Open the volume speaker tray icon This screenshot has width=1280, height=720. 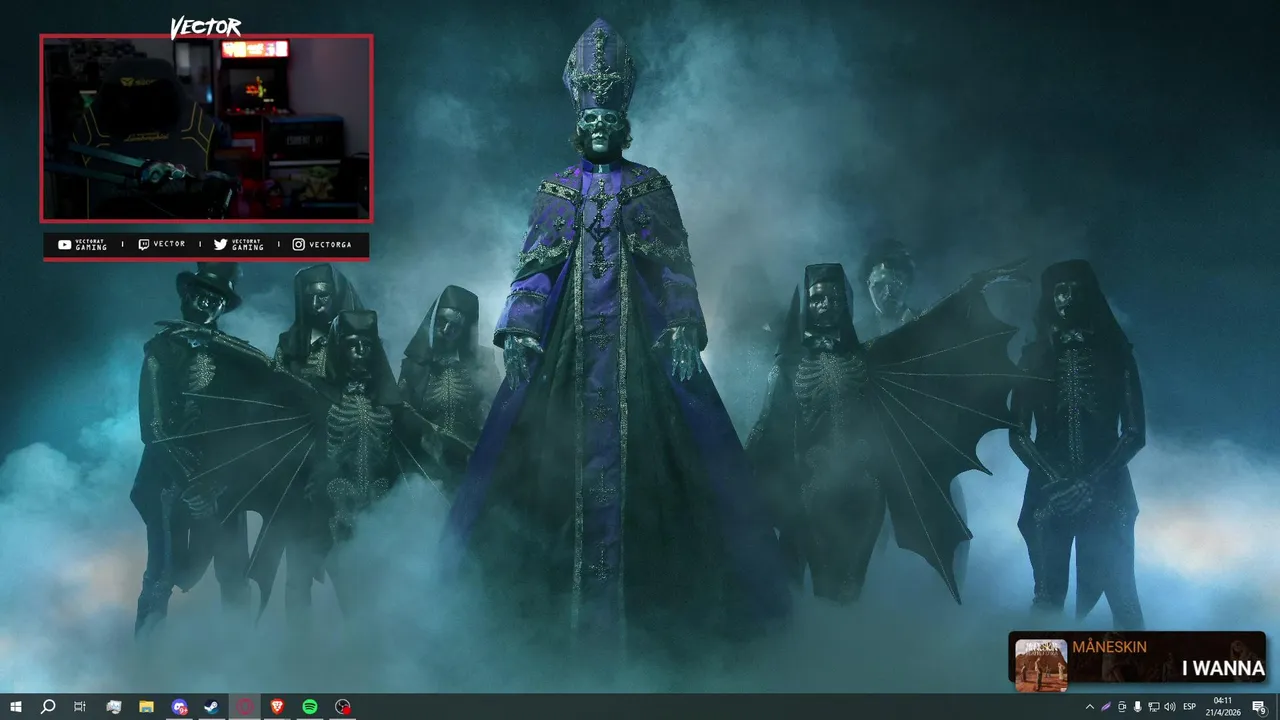(1170, 707)
